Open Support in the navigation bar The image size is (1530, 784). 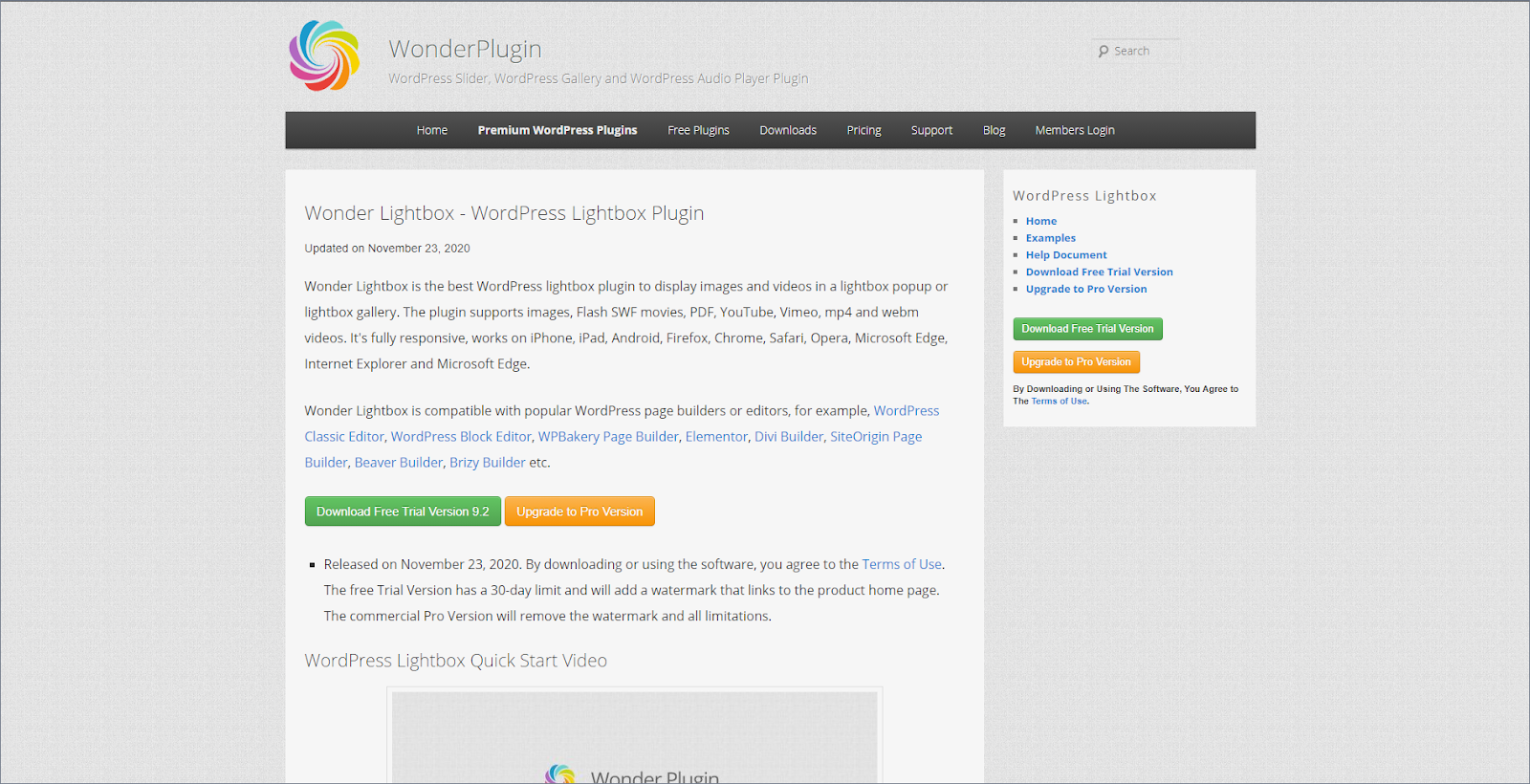[931, 130]
